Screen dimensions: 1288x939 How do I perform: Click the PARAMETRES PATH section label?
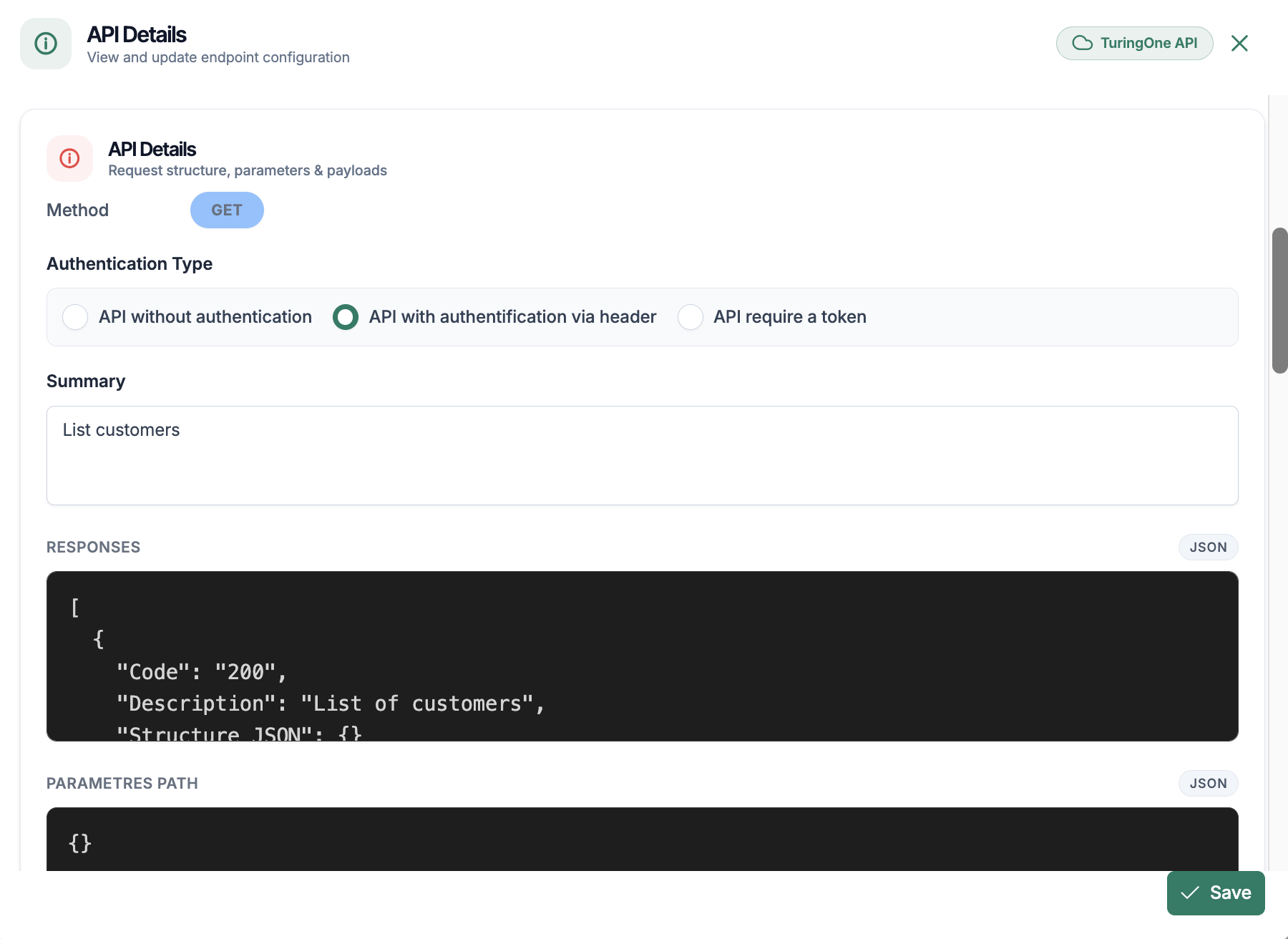pyautogui.click(x=122, y=784)
